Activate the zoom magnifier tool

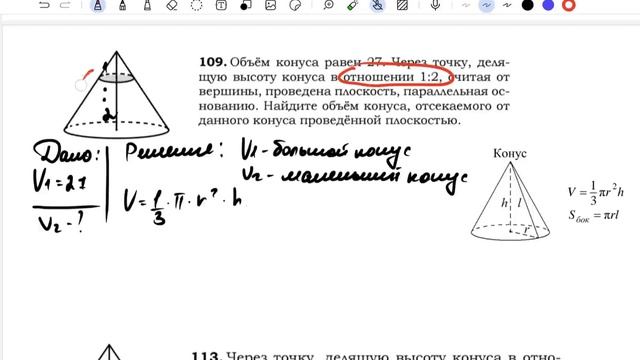(x=329, y=5)
